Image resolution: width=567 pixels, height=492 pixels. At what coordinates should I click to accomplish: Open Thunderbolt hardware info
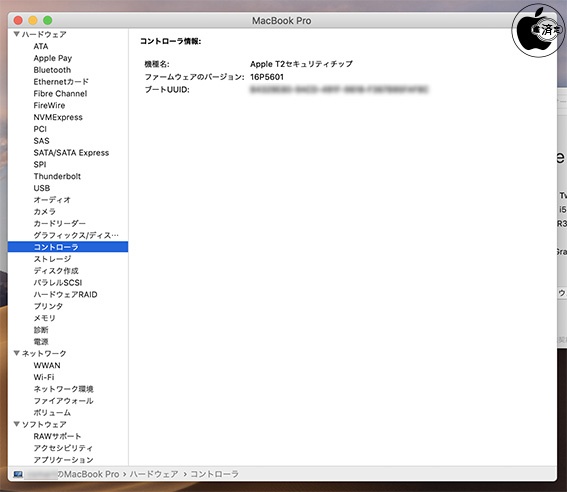click(x=57, y=176)
